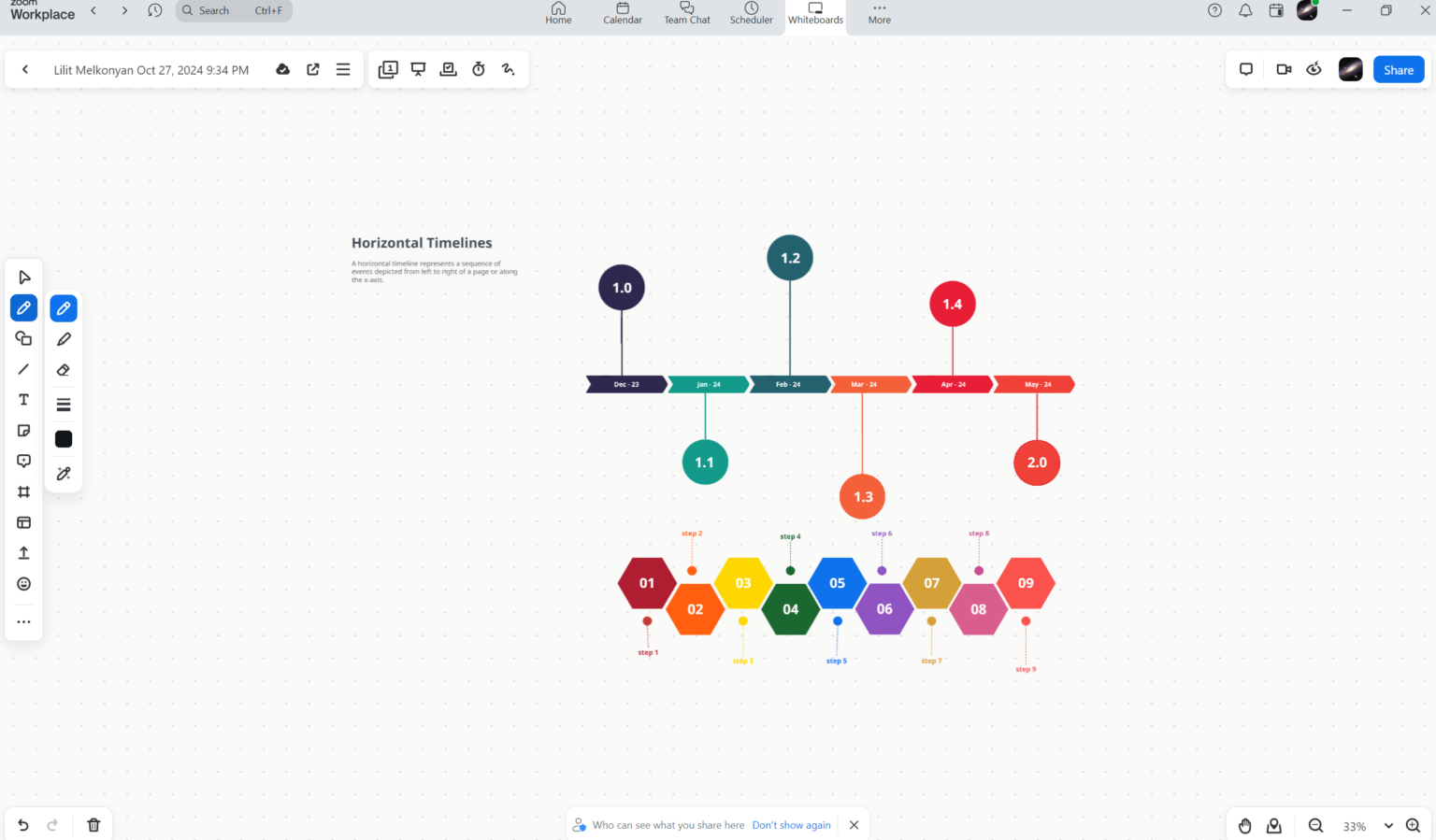The image size is (1436, 840).
Task: Click the Share button
Action: pyautogui.click(x=1398, y=69)
